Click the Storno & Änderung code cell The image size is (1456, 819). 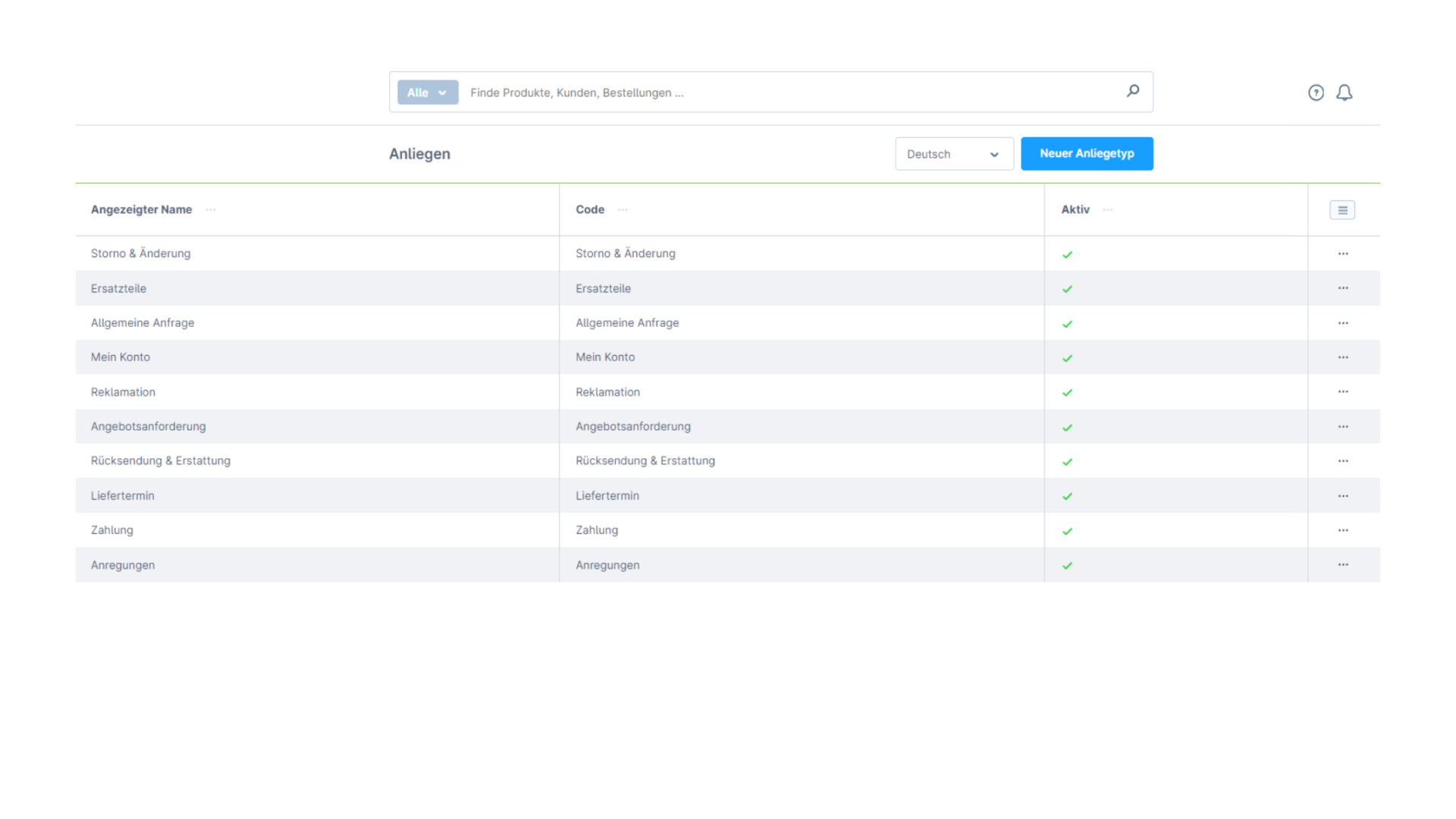[802, 253]
